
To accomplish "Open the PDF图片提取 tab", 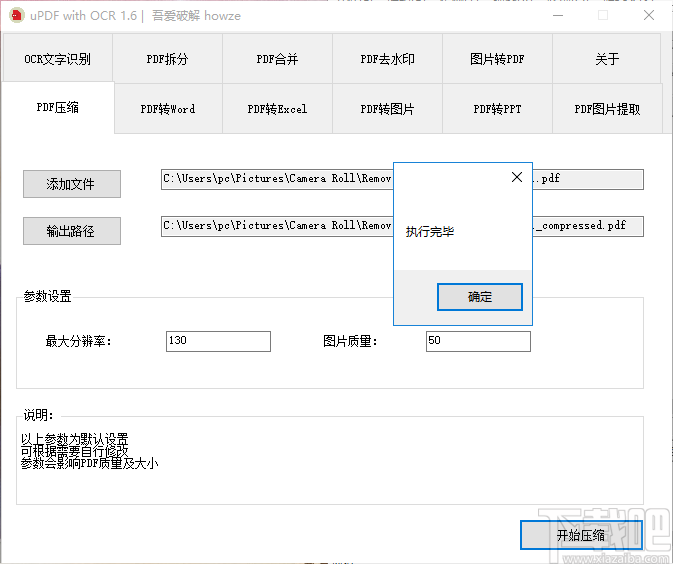I will click(607, 109).
